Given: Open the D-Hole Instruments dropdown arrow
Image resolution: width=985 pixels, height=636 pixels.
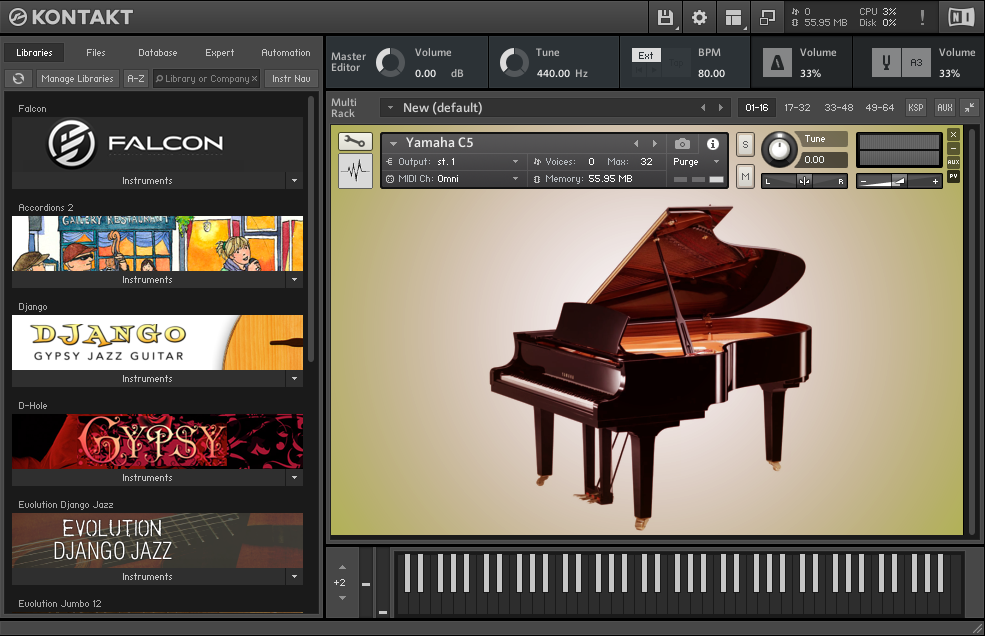Looking at the screenshot, I should [x=295, y=478].
